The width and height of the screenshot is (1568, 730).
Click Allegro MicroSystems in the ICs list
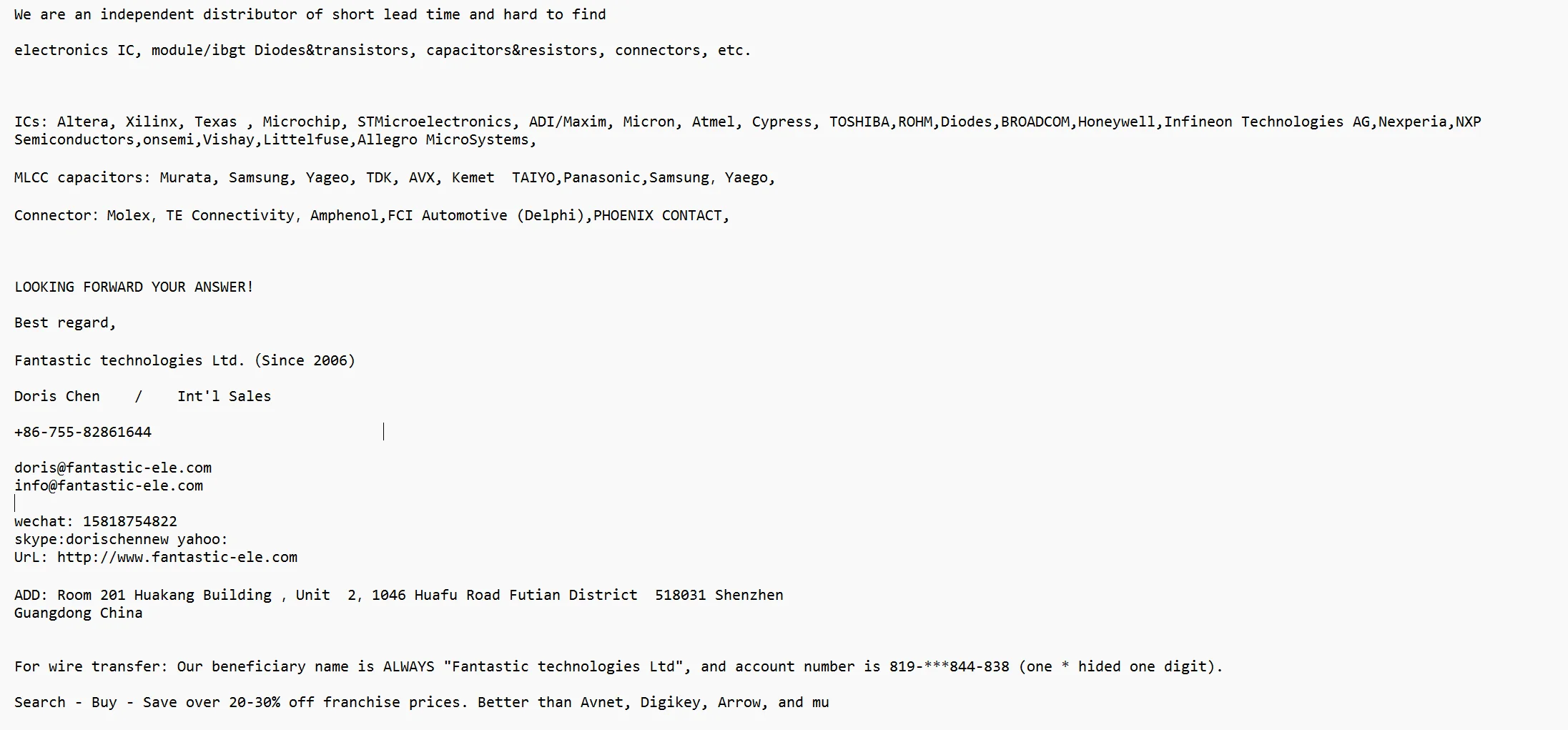(x=443, y=139)
